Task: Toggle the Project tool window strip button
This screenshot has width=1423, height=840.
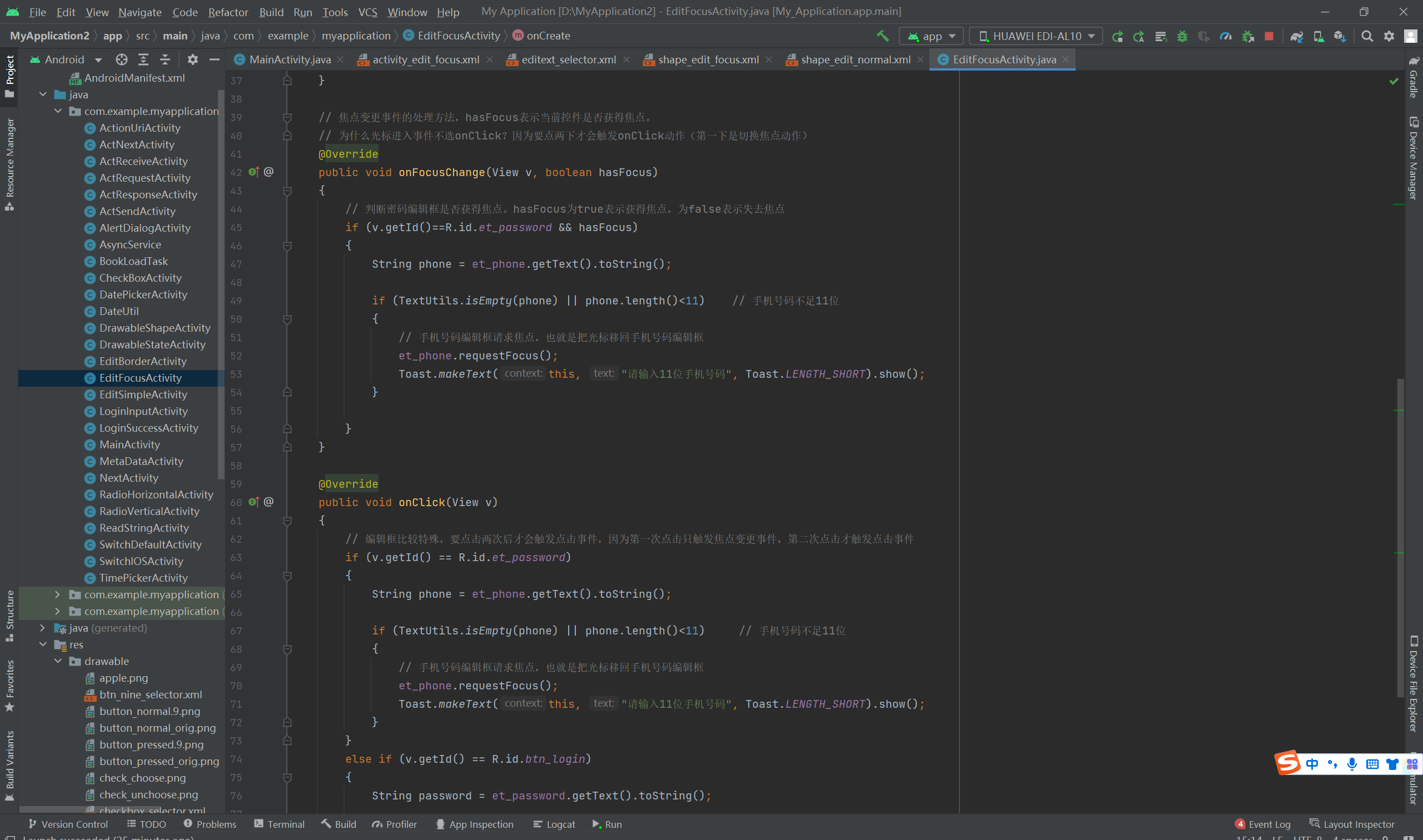Action: (x=9, y=77)
